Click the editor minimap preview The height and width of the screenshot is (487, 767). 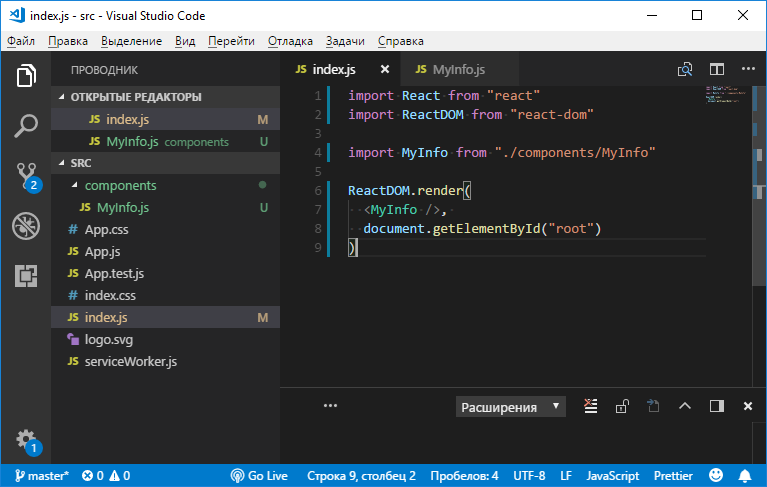[725, 94]
